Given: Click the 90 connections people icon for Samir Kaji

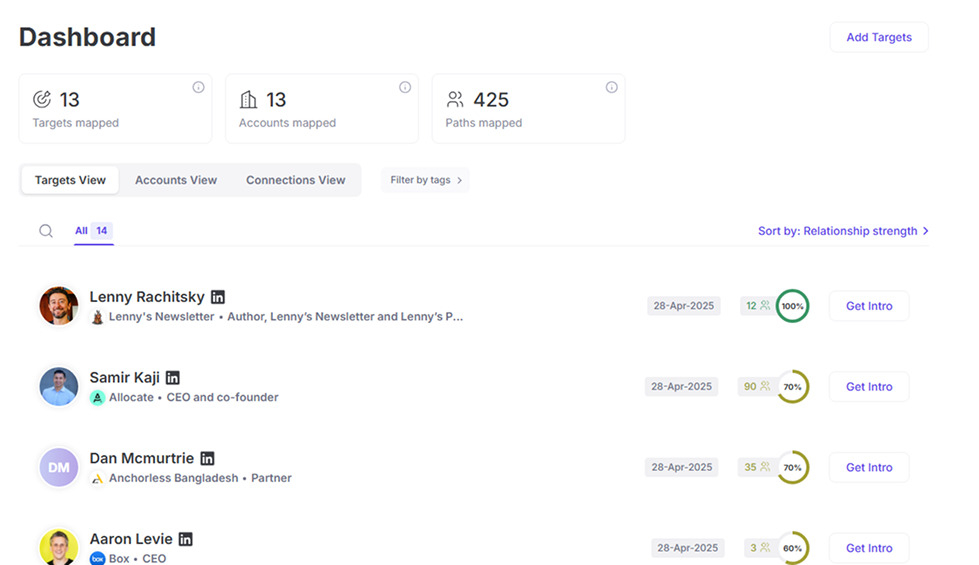Looking at the screenshot, I should (765, 386).
